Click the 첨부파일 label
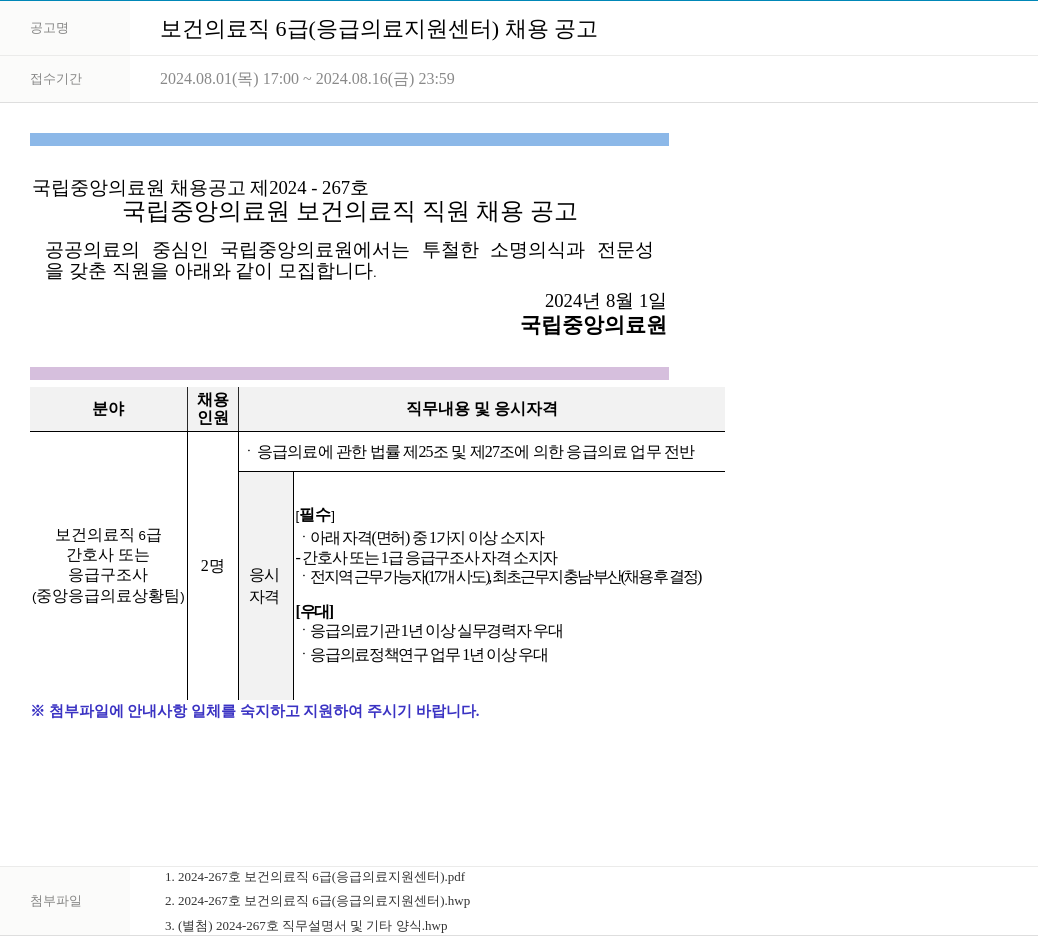 pos(56,901)
